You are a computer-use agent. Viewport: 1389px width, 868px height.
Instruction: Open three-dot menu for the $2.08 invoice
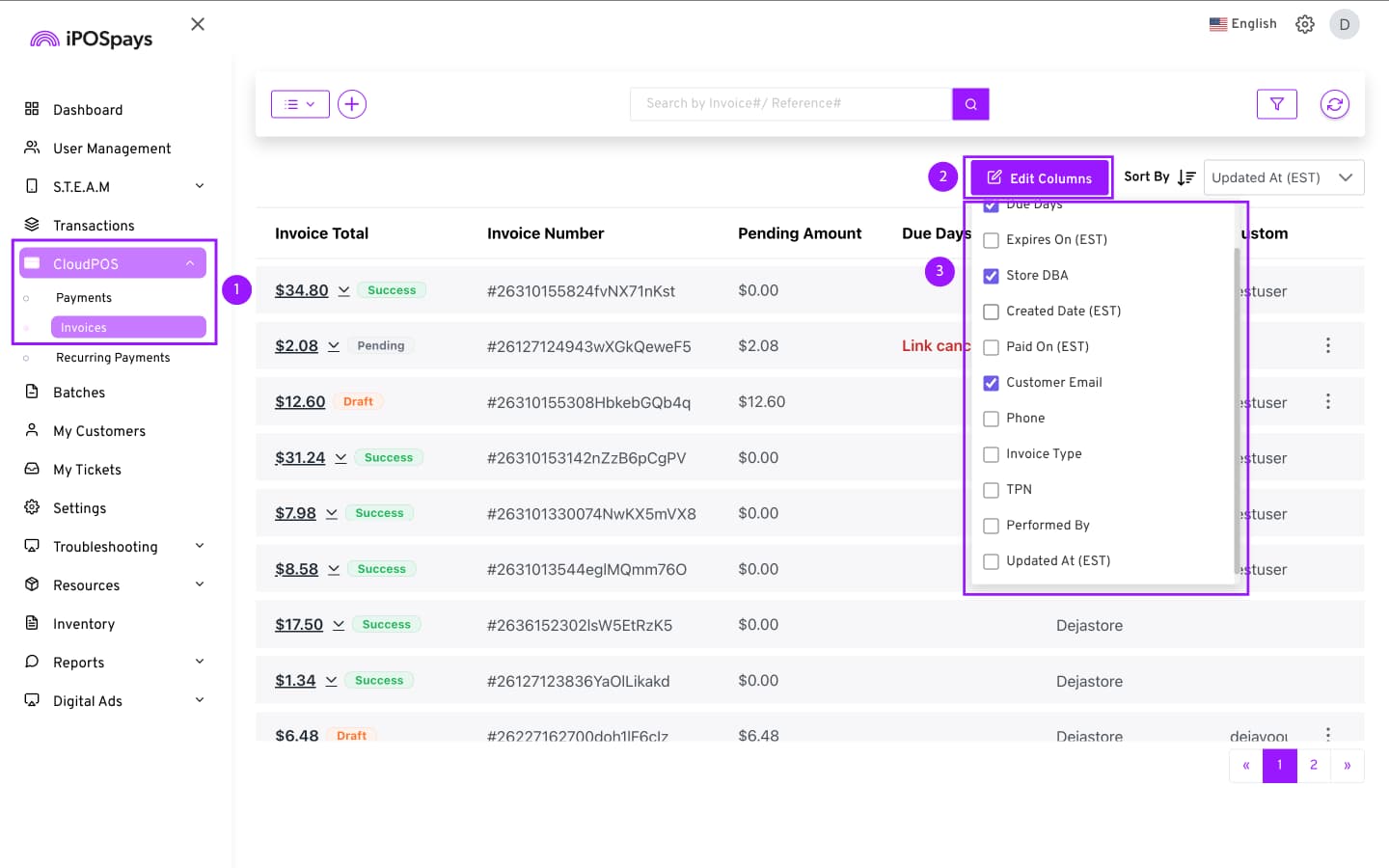[1327, 345]
